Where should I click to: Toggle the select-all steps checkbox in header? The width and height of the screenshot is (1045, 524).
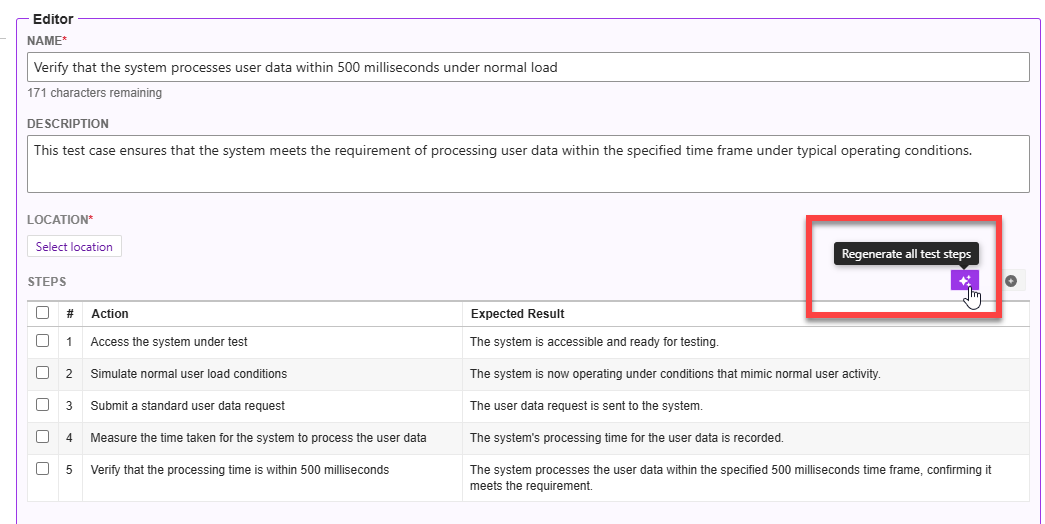coord(43,313)
